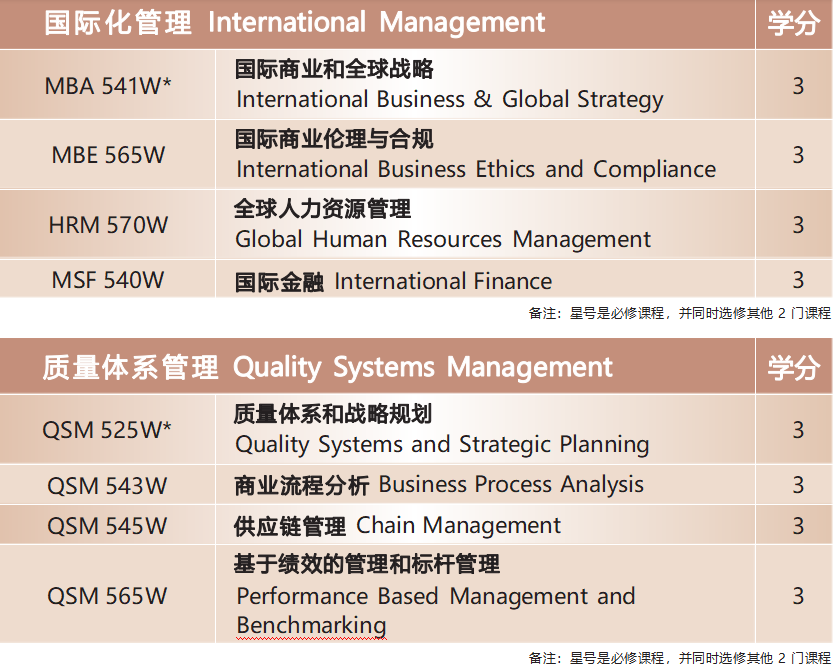Select Quality Systems and Strategic Planning course
This screenshot has width=833, height=670.
pos(442,444)
